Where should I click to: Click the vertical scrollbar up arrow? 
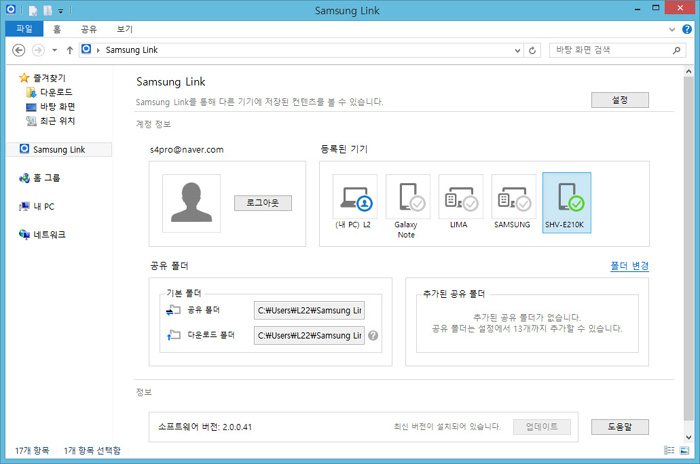click(x=688, y=71)
